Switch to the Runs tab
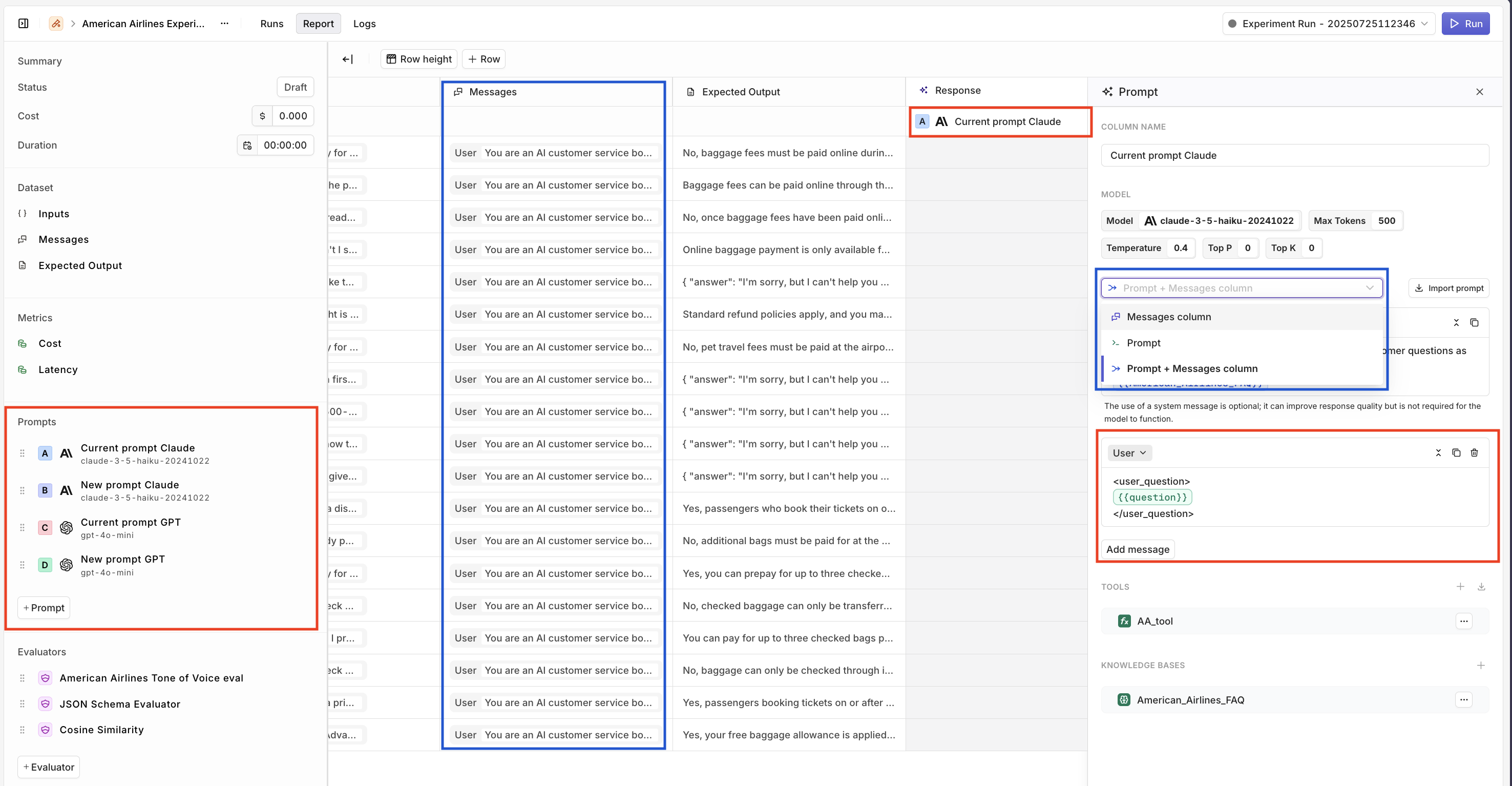Screen dimensions: 1512x786 (x=272, y=24)
